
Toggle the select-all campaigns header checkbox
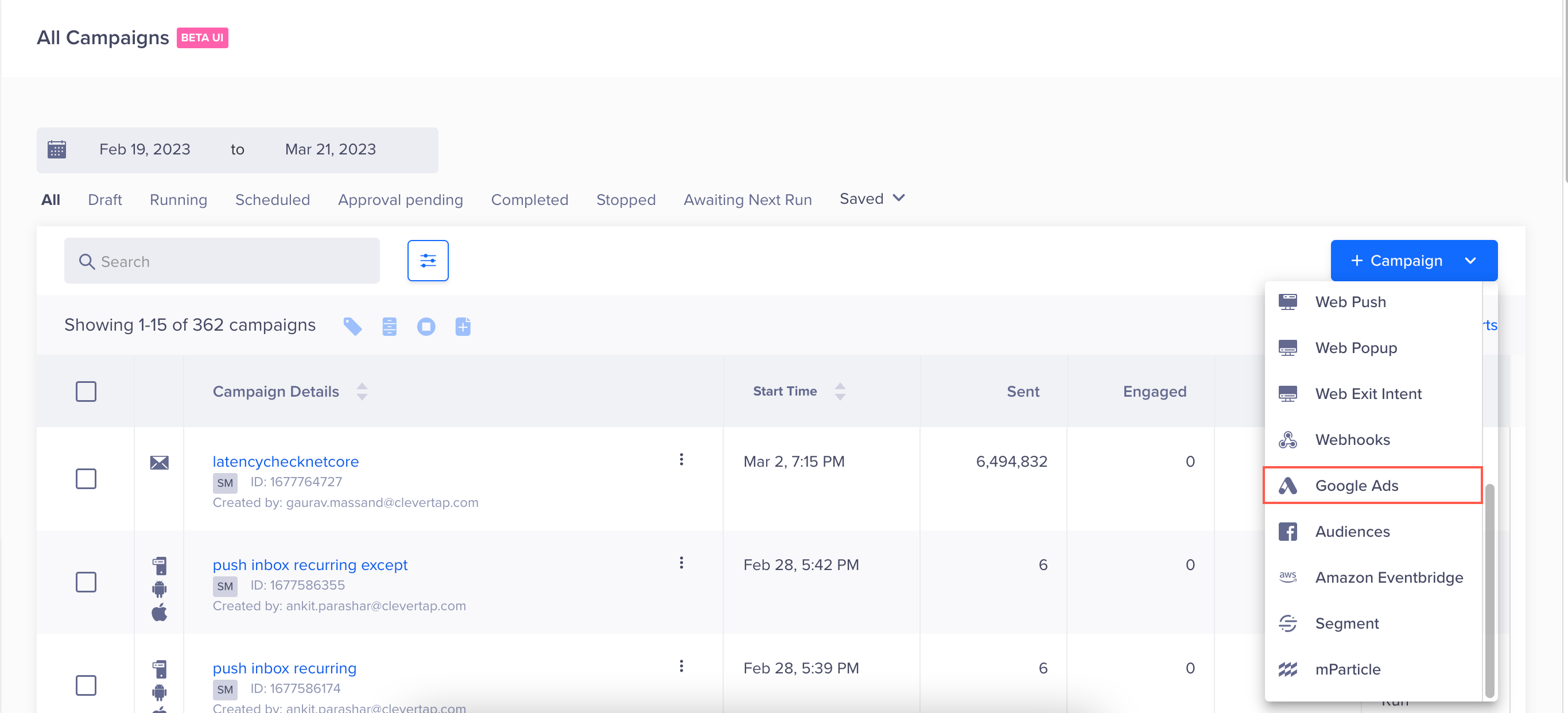tap(86, 391)
